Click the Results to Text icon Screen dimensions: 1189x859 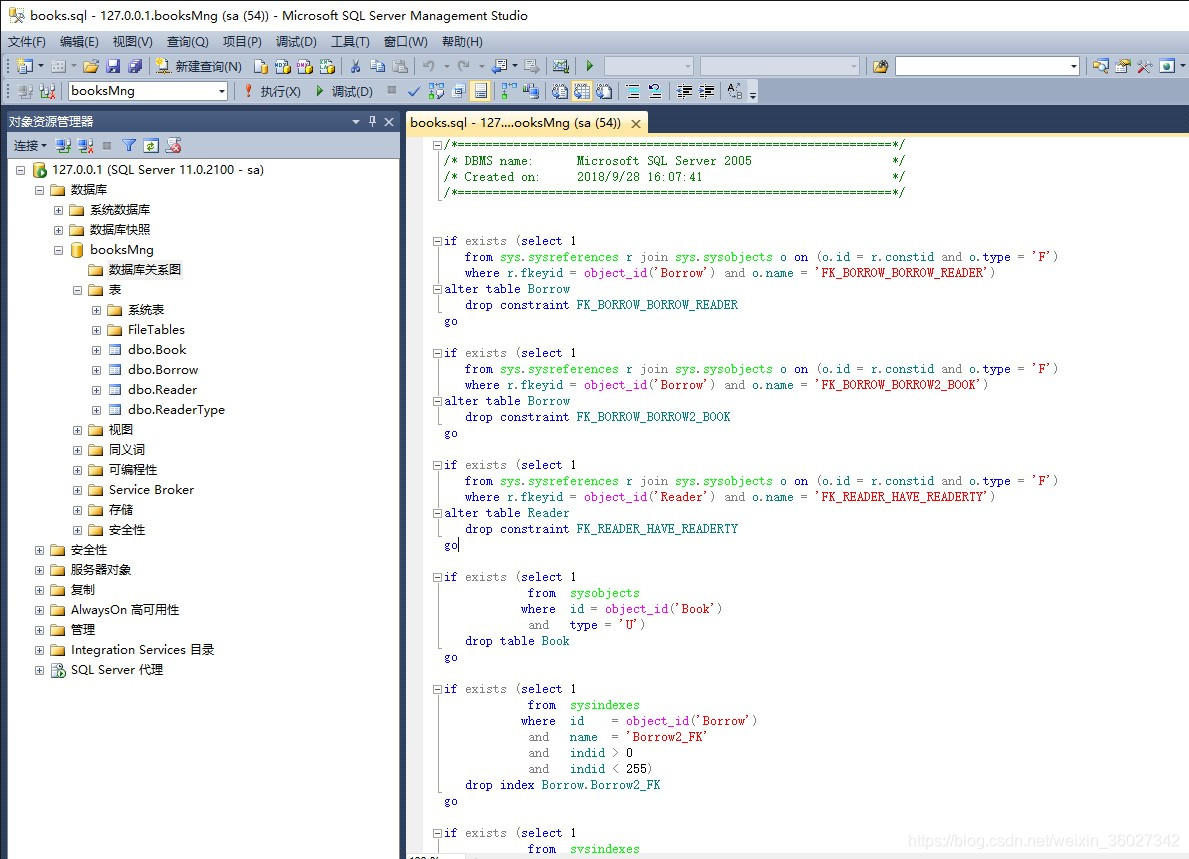pos(560,92)
